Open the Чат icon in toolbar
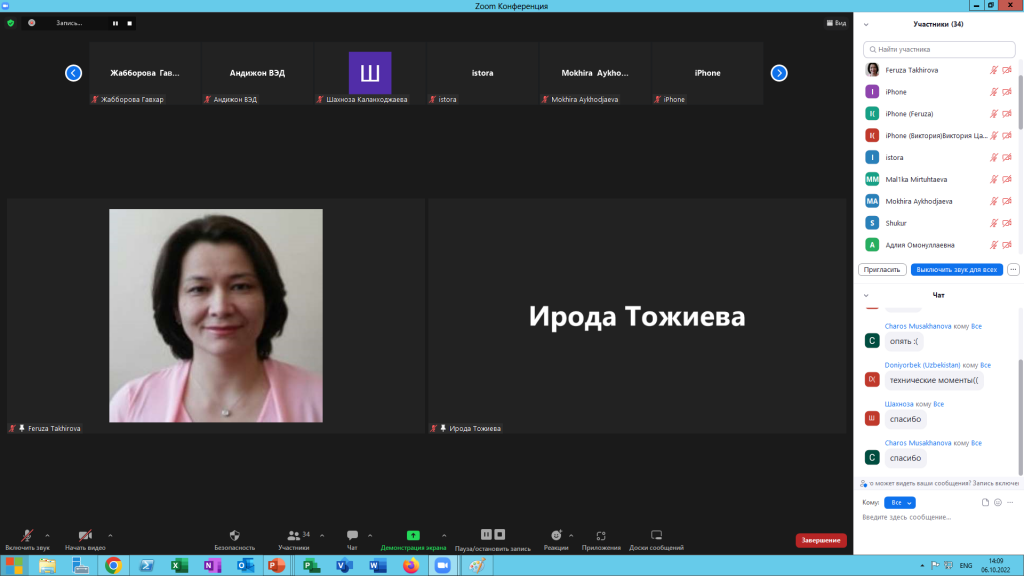Screen dimensions: 1024x576 352,535
